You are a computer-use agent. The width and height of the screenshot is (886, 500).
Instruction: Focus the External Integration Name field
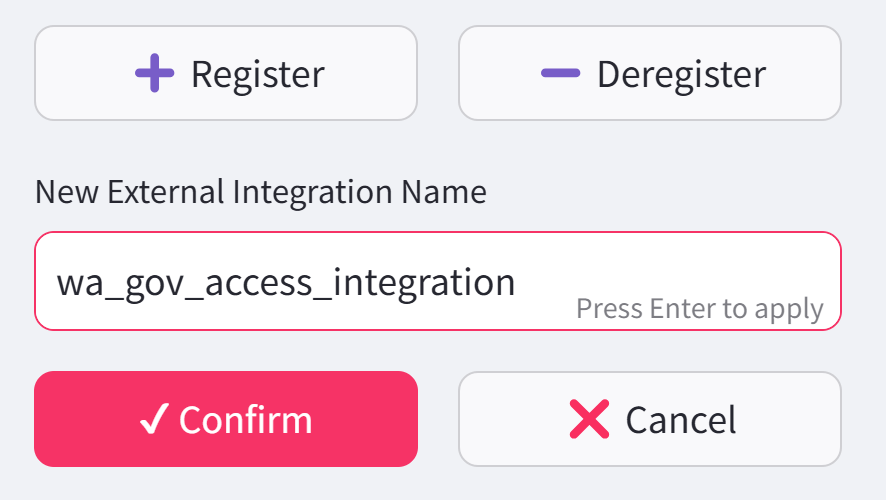pyautogui.click(x=437, y=281)
